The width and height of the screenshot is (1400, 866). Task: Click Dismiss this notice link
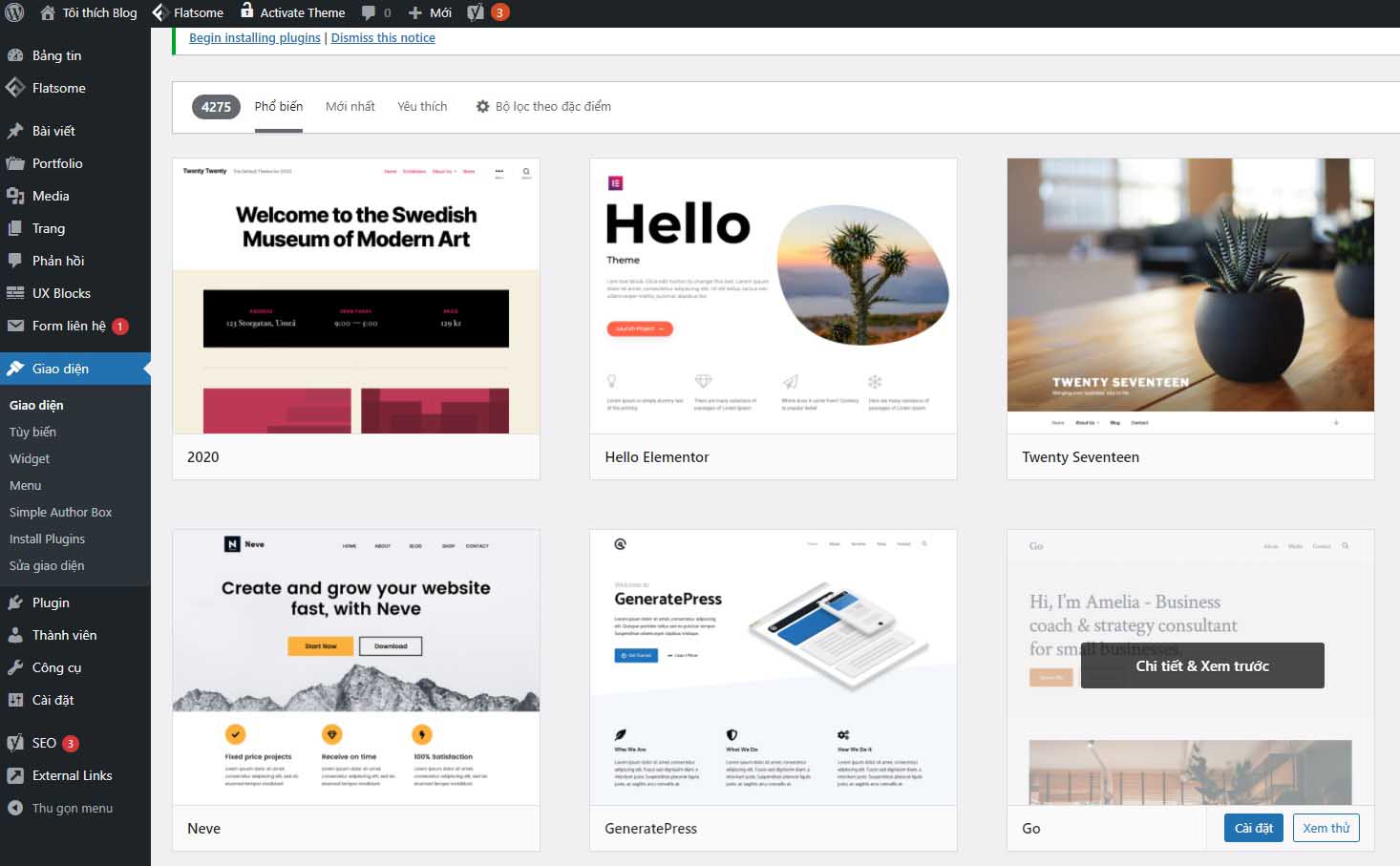(x=383, y=37)
